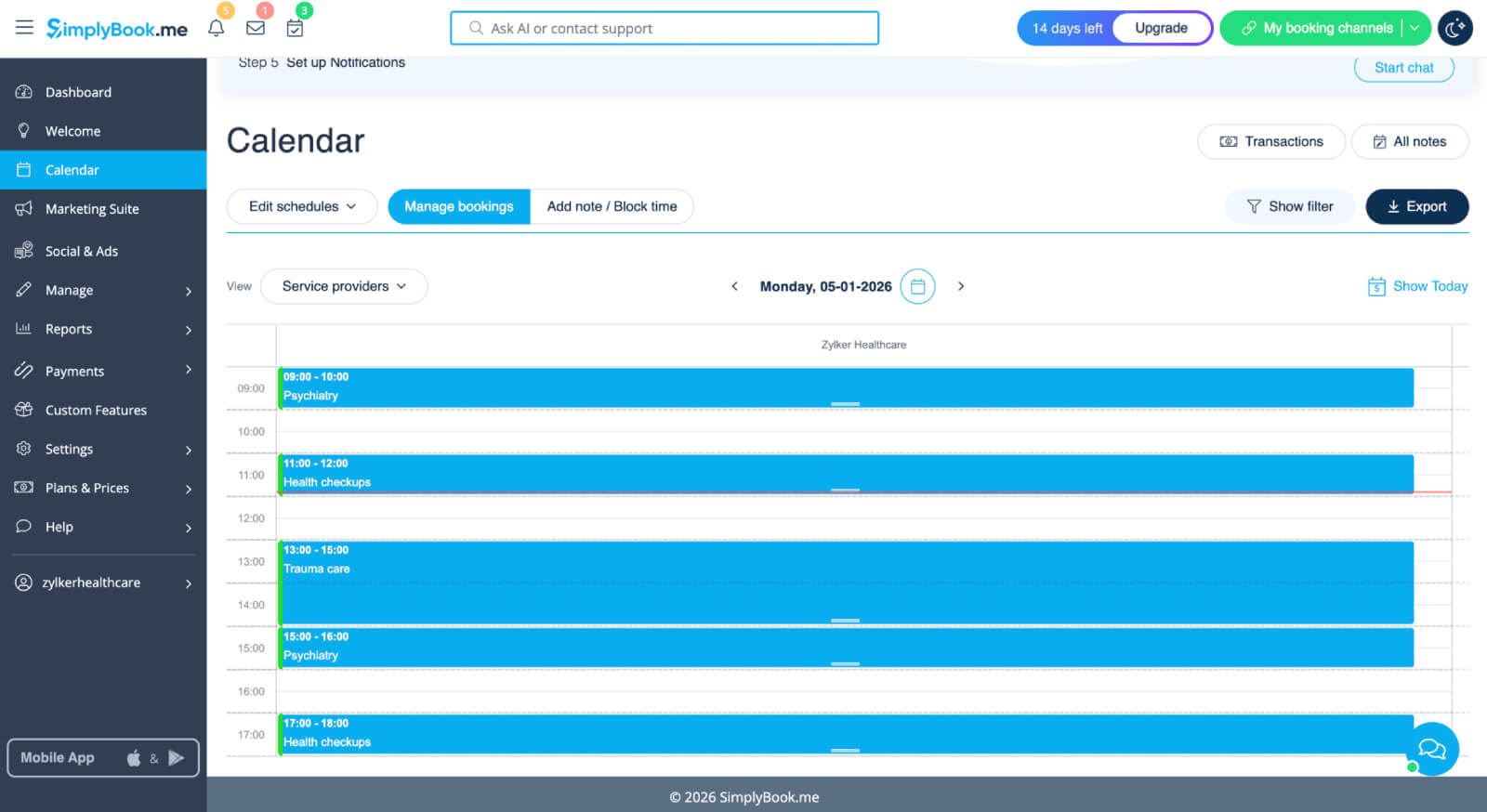The width and height of the screenshot is (1487, 812).
Task: Click the Show Today link
Action: pyautogui.click(x=1418, y=286)
